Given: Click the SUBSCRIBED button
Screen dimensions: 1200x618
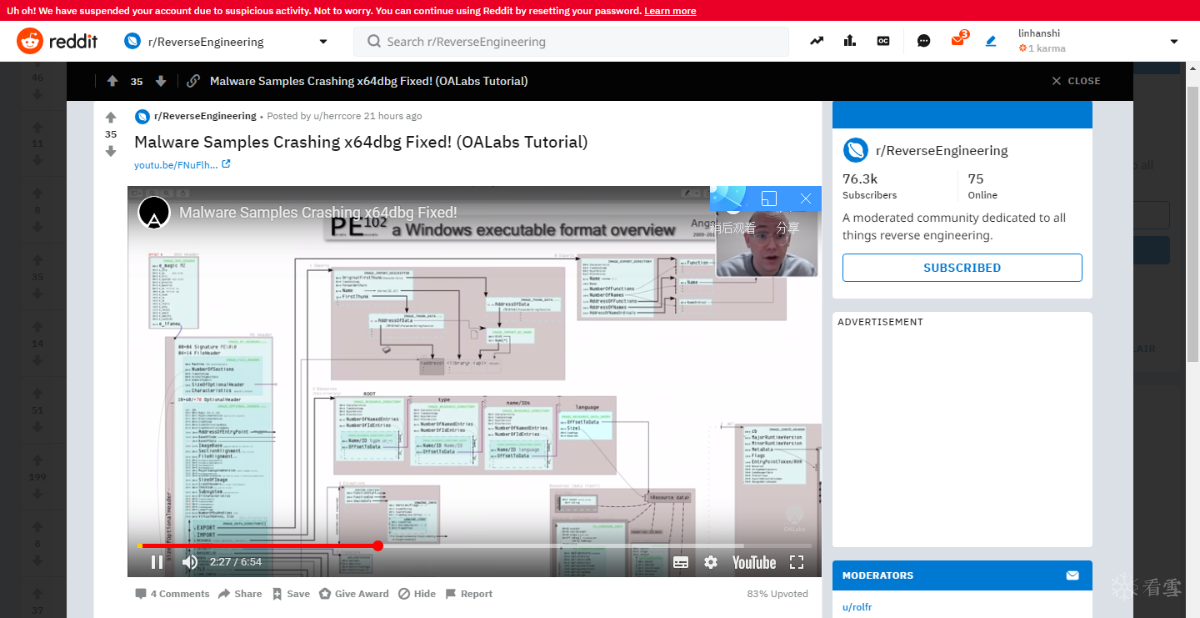Looking at the screenshot, I should click(962, 268).
